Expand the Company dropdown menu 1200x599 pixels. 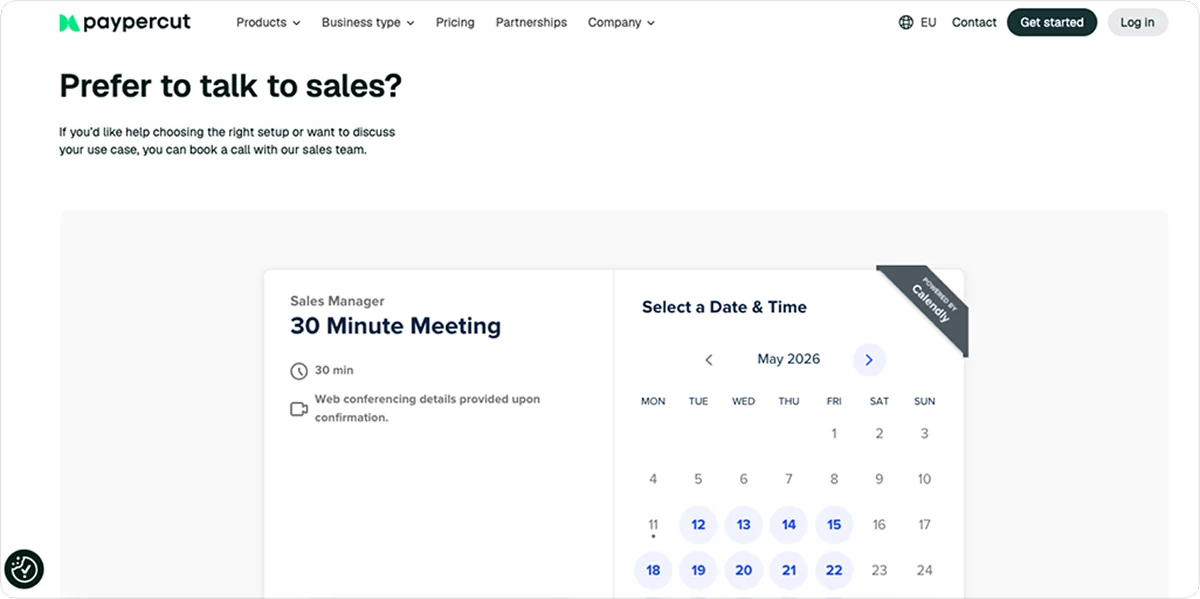[621, 22]
